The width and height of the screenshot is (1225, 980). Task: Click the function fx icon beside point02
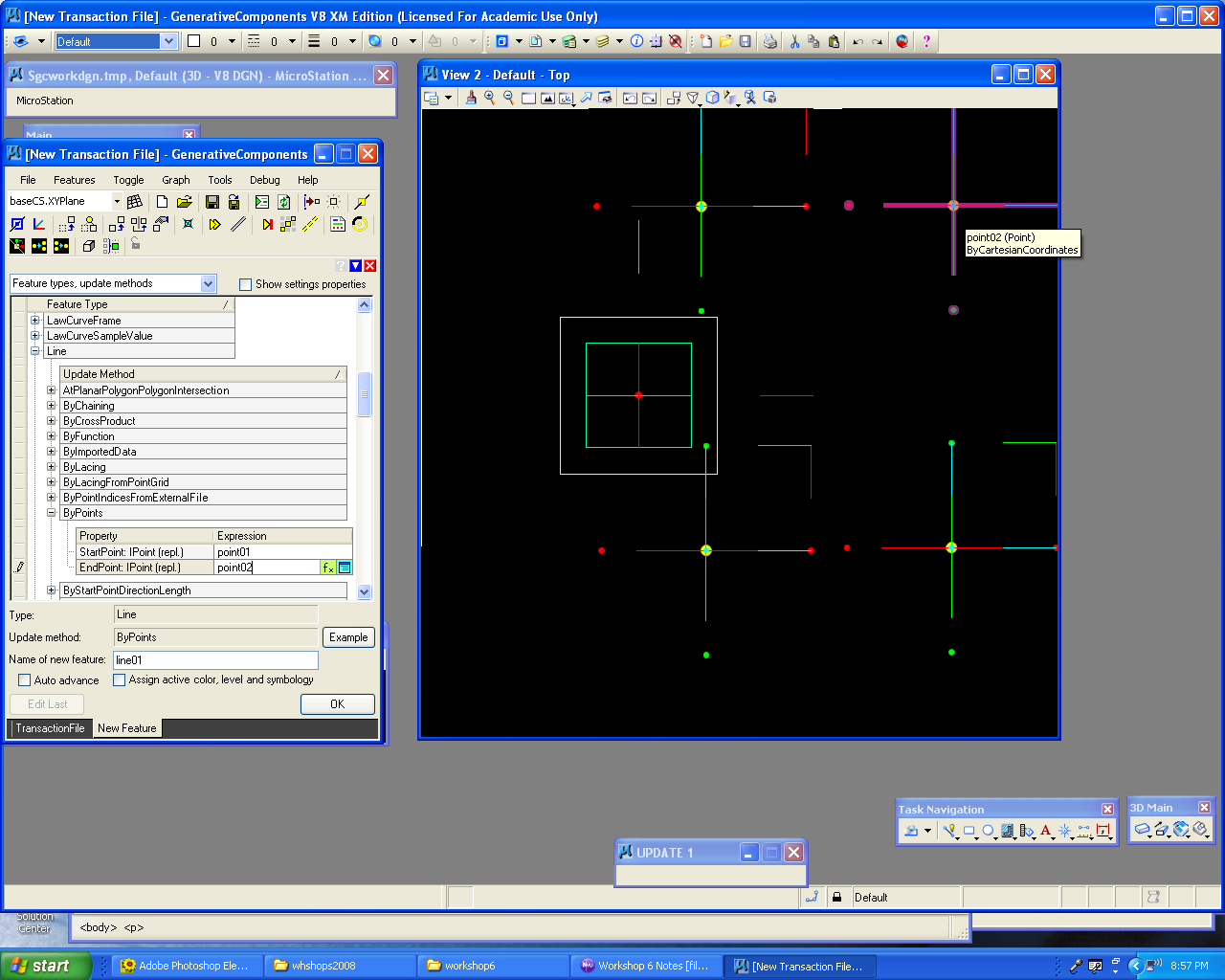(x=328, y=568)
